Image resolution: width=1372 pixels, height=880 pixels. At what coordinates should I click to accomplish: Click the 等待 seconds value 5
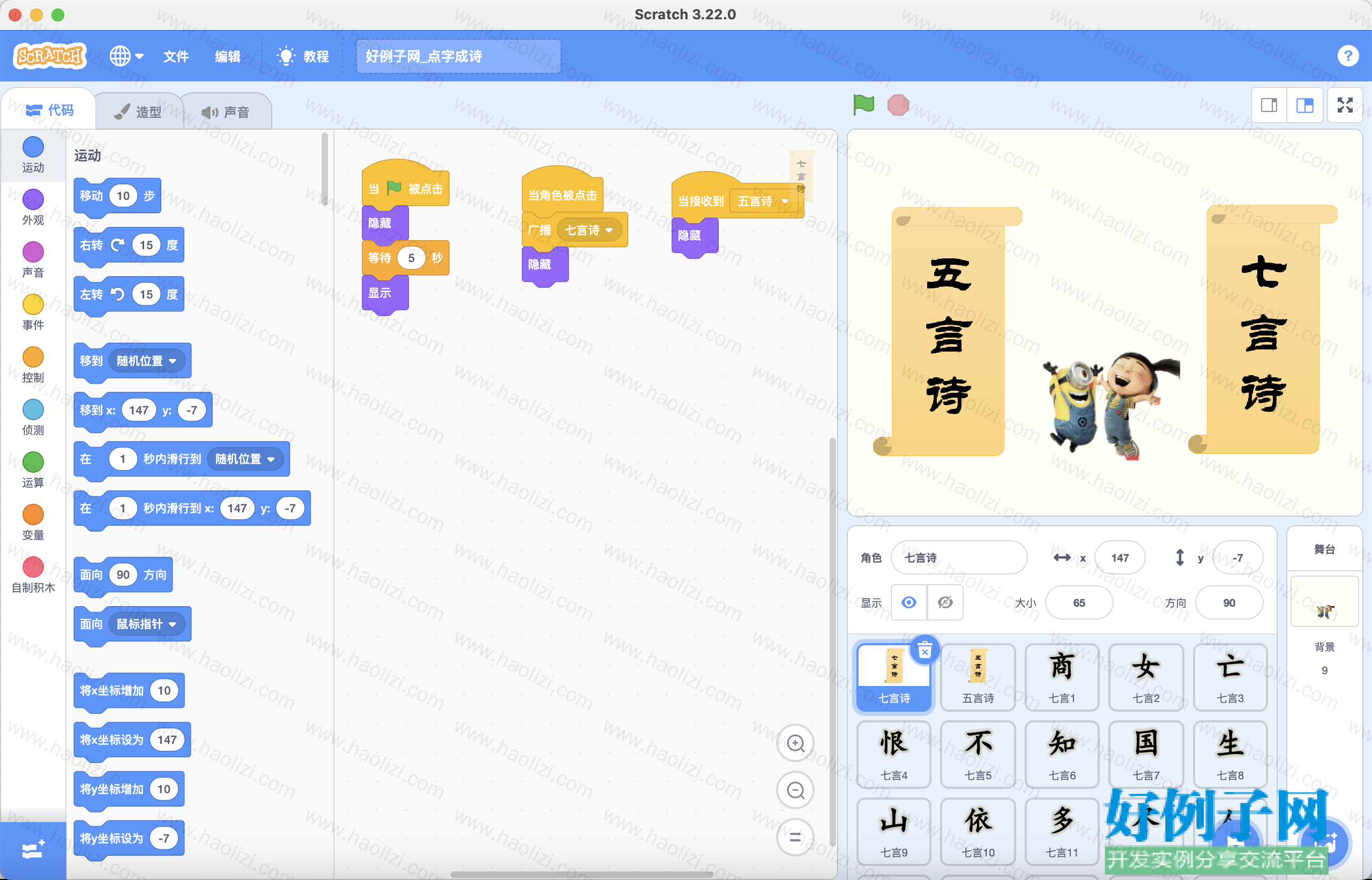[411, 258]
